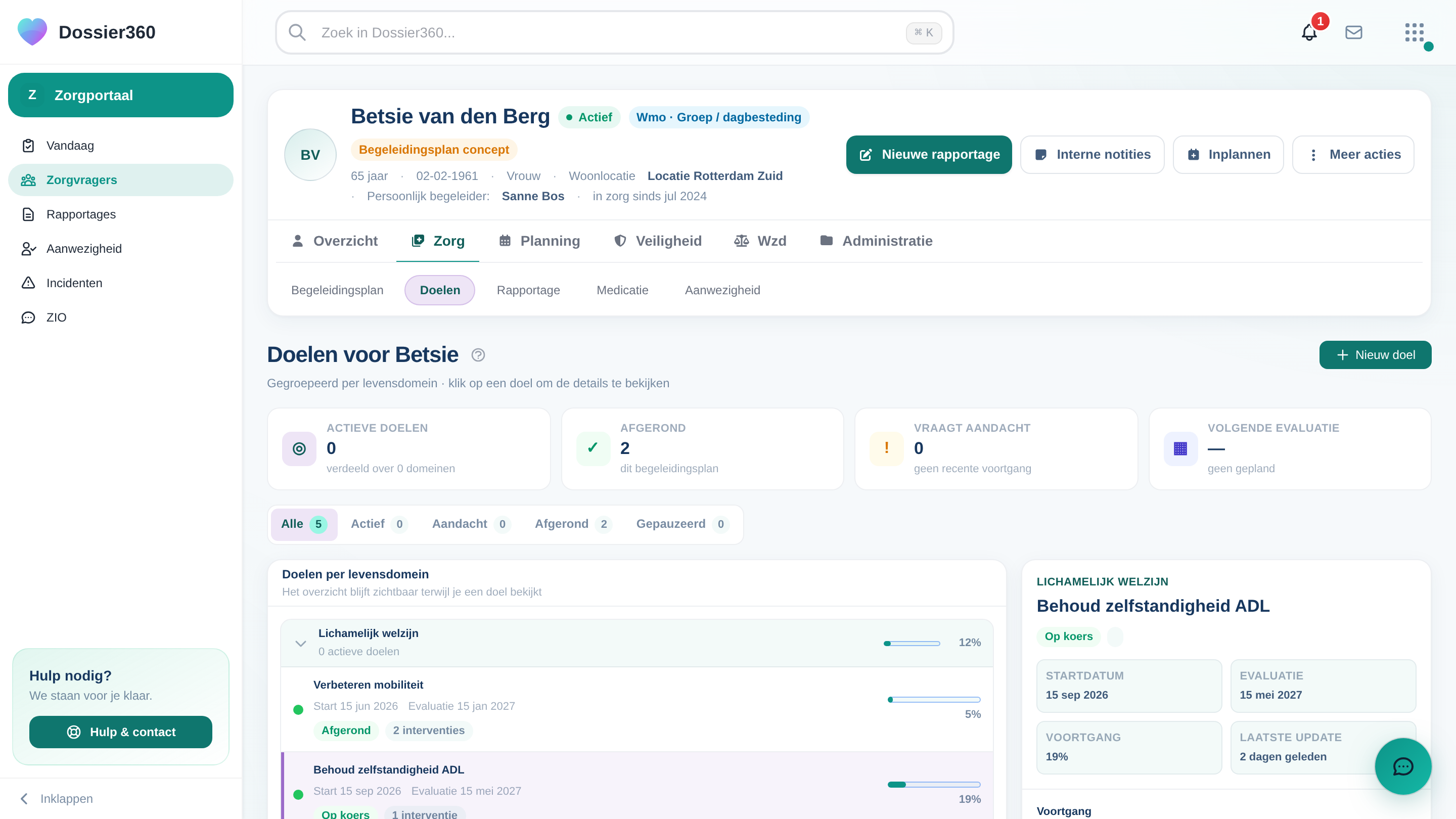This screenshot has height=819, width=1456.
Task: Switch to the Wzd tab
Action: (x=760, y=241)
